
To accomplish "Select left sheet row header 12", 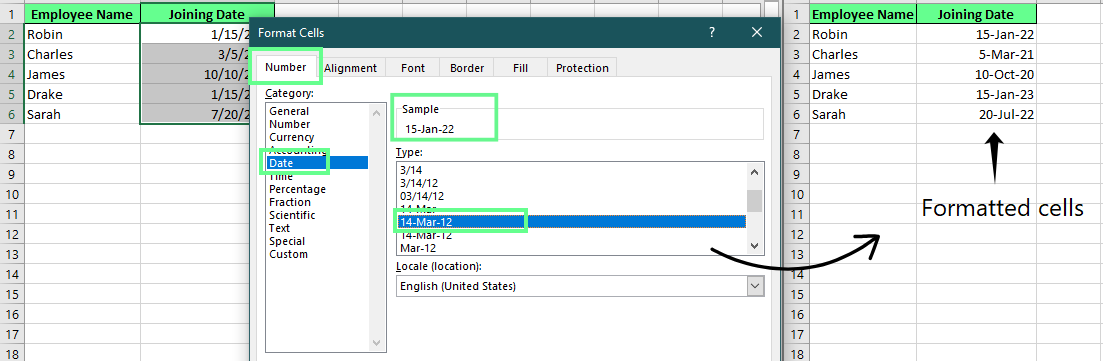I will tap(12, 234).
